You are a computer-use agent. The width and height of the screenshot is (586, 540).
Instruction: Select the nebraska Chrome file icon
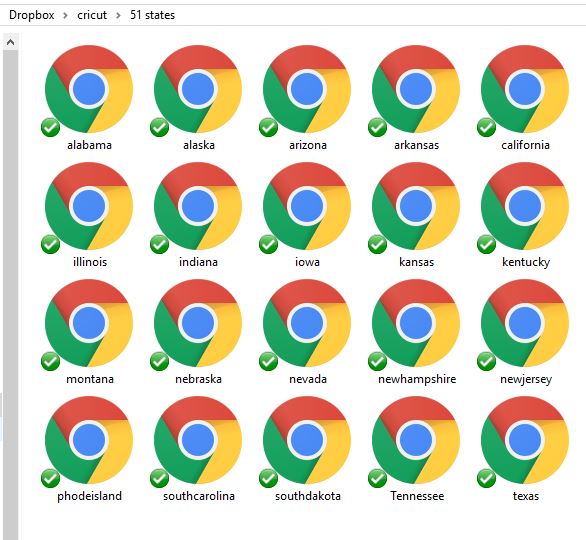coord(198,323)
